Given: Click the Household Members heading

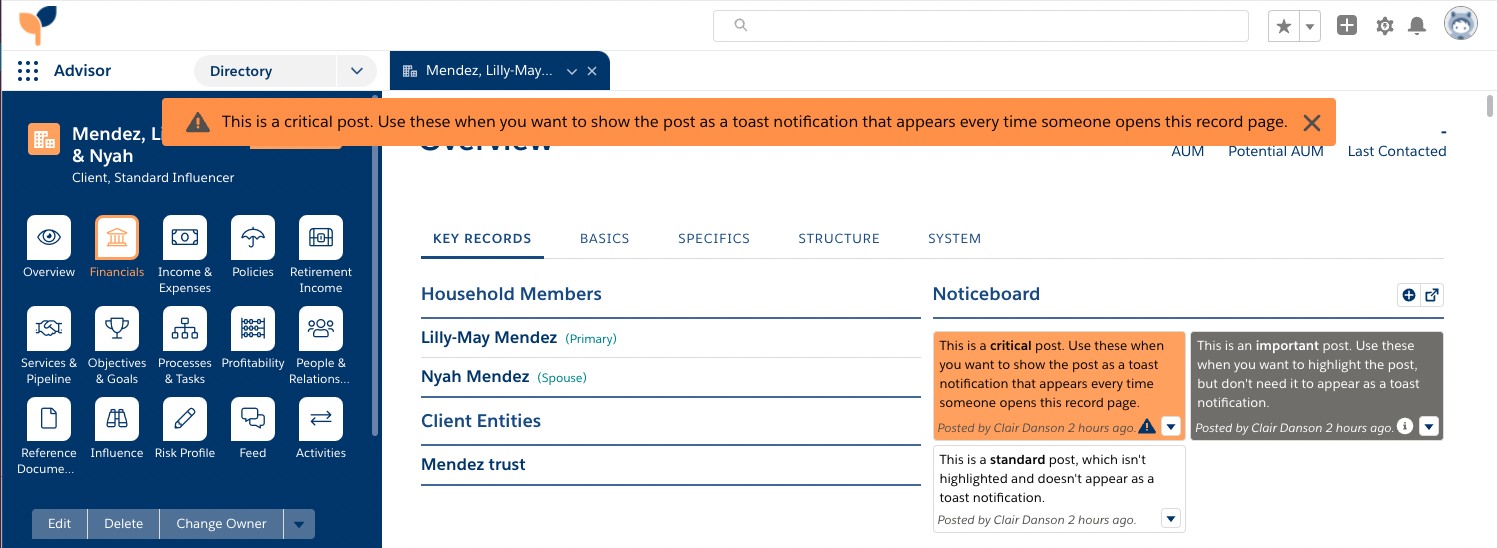Looking at the screenshot, I should click(x=511, y=294).
